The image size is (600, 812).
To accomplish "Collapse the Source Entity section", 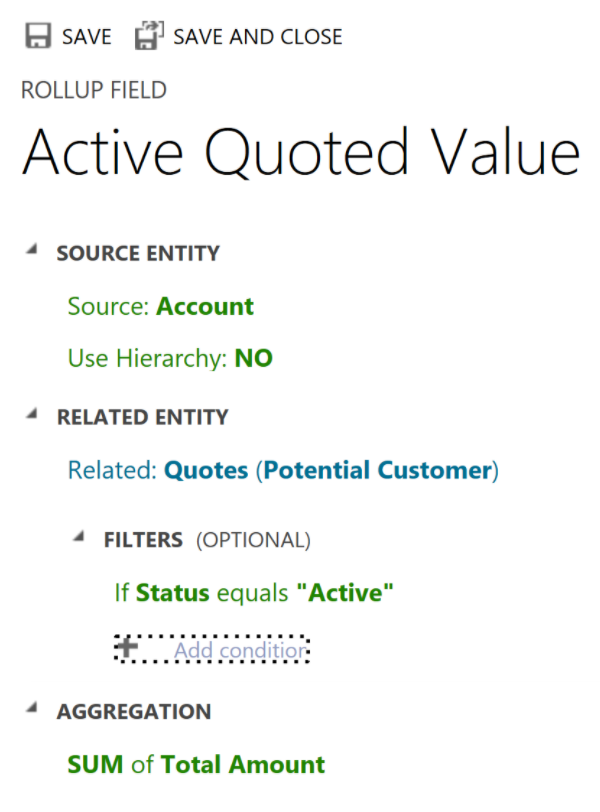I will tap(32, 251).
